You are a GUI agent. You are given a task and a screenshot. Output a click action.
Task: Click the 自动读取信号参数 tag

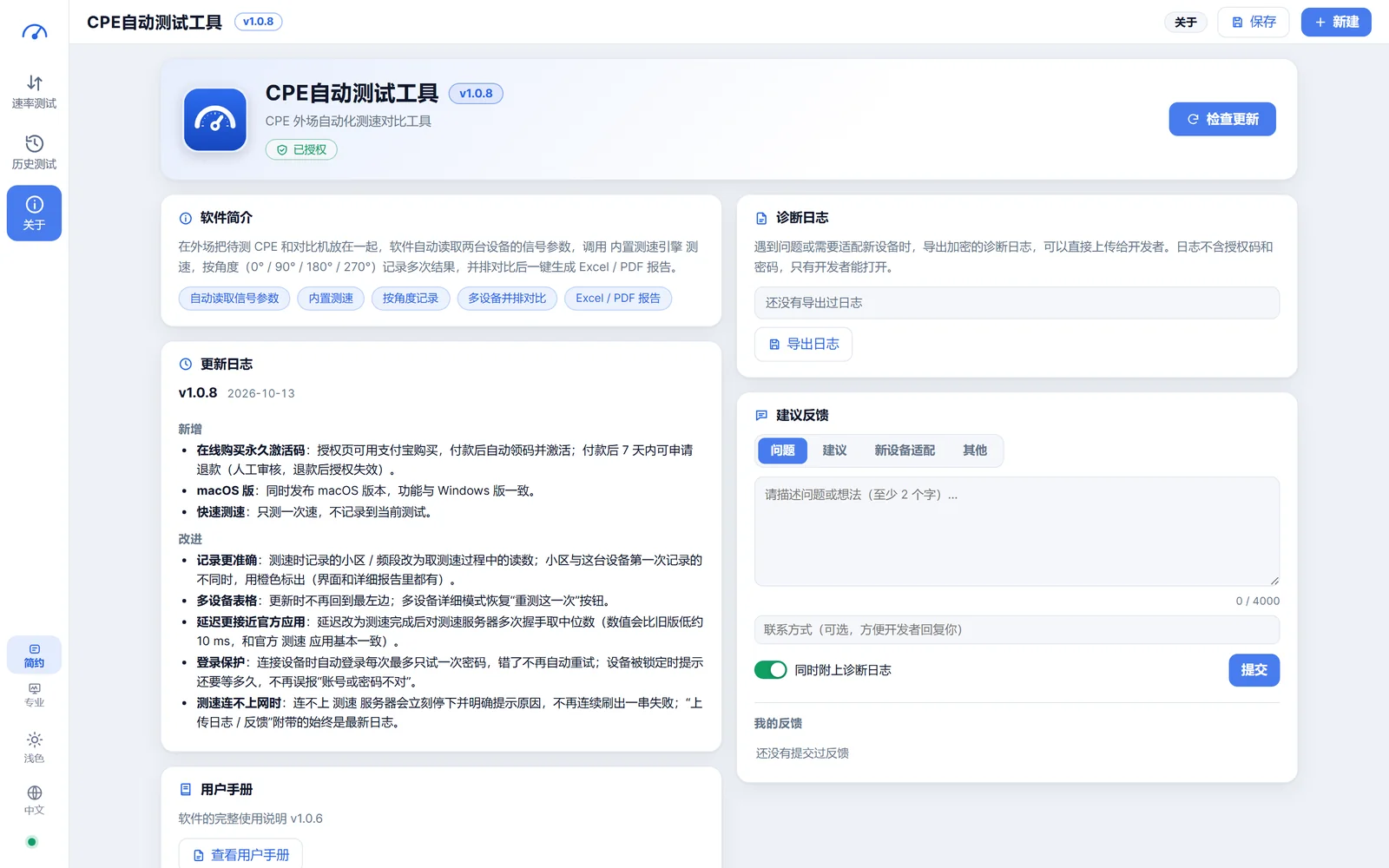pyautogui.click(x=234, y=299)
